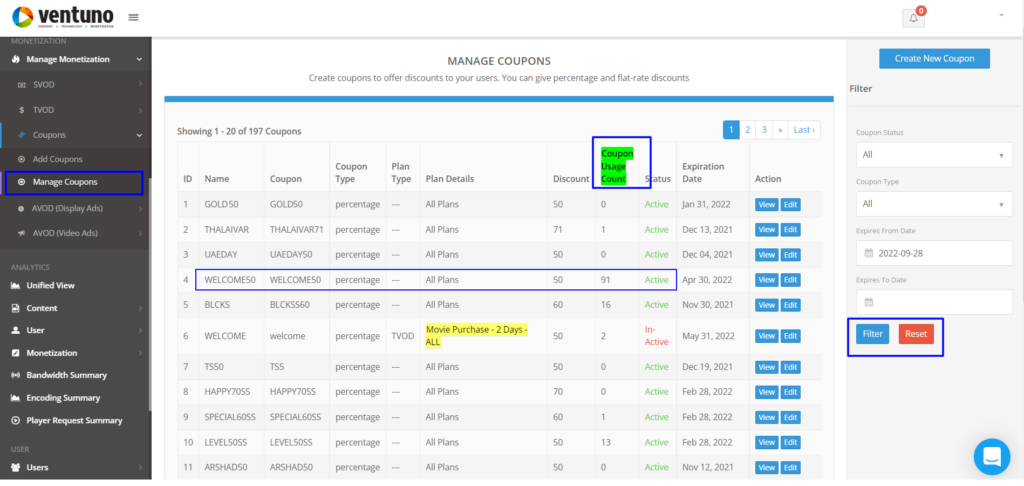Go to pagination page 2
Screen dimensions: 1024x486
pos(747,130)
